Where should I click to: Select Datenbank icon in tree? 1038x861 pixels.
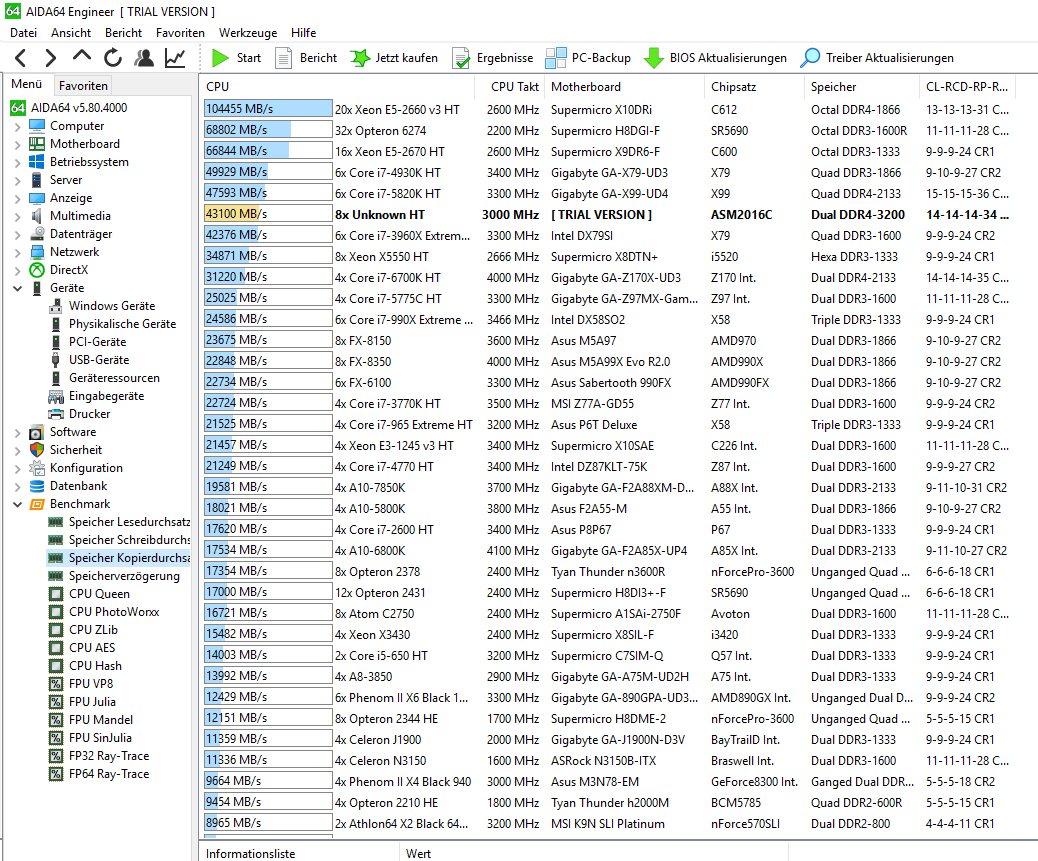pos(37,486)
